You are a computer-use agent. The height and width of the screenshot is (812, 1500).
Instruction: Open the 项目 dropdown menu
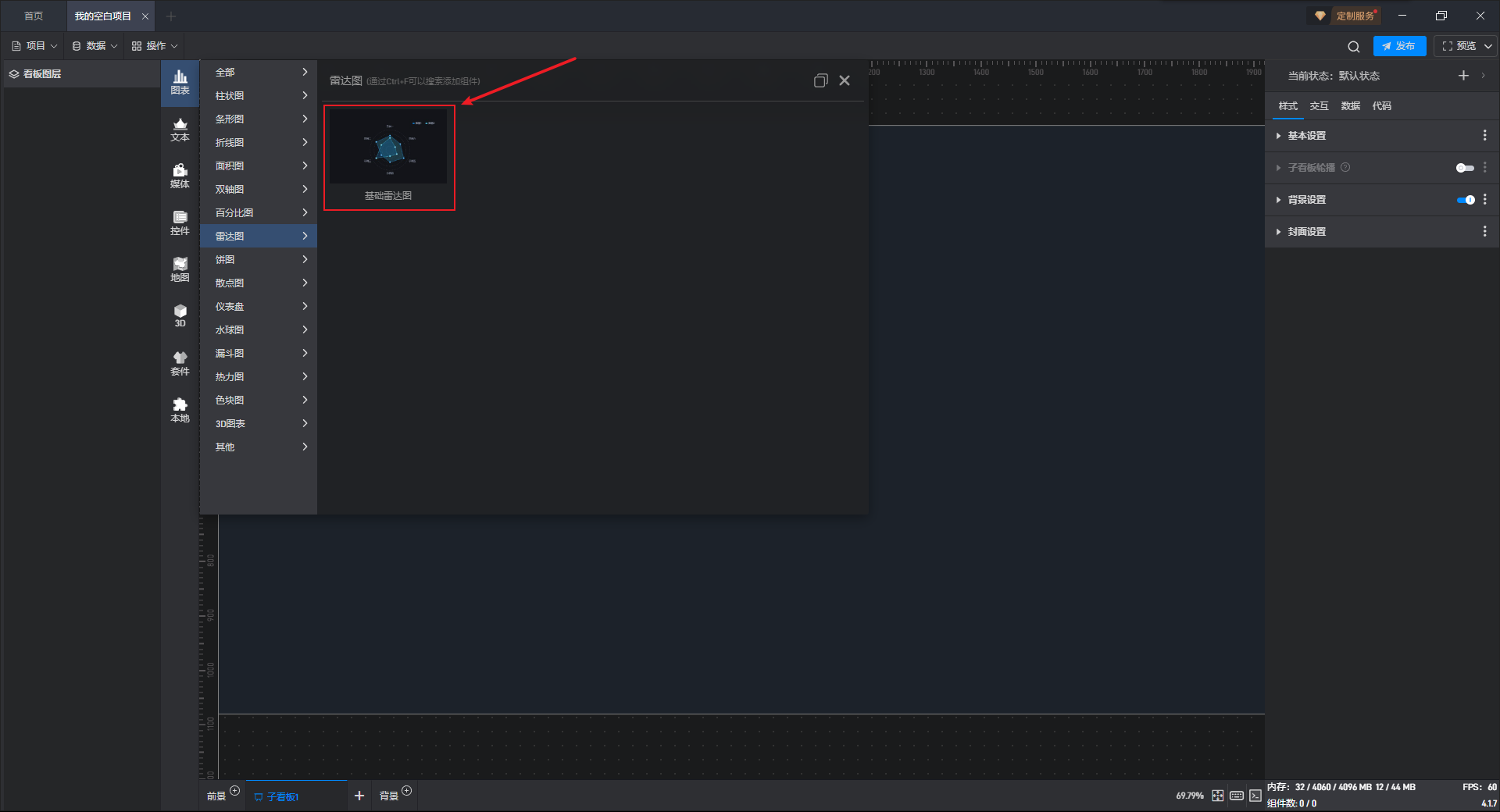34,46
